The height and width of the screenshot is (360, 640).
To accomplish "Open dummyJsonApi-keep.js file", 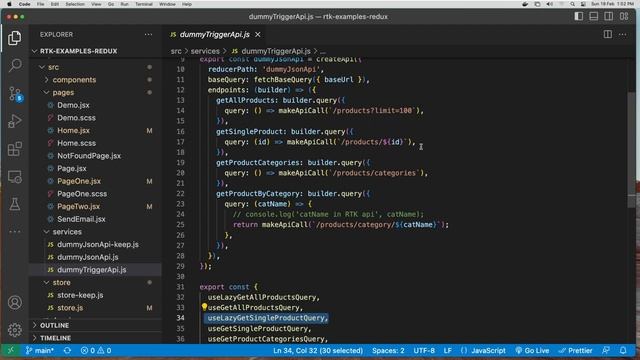I will (x=98, y=244).
